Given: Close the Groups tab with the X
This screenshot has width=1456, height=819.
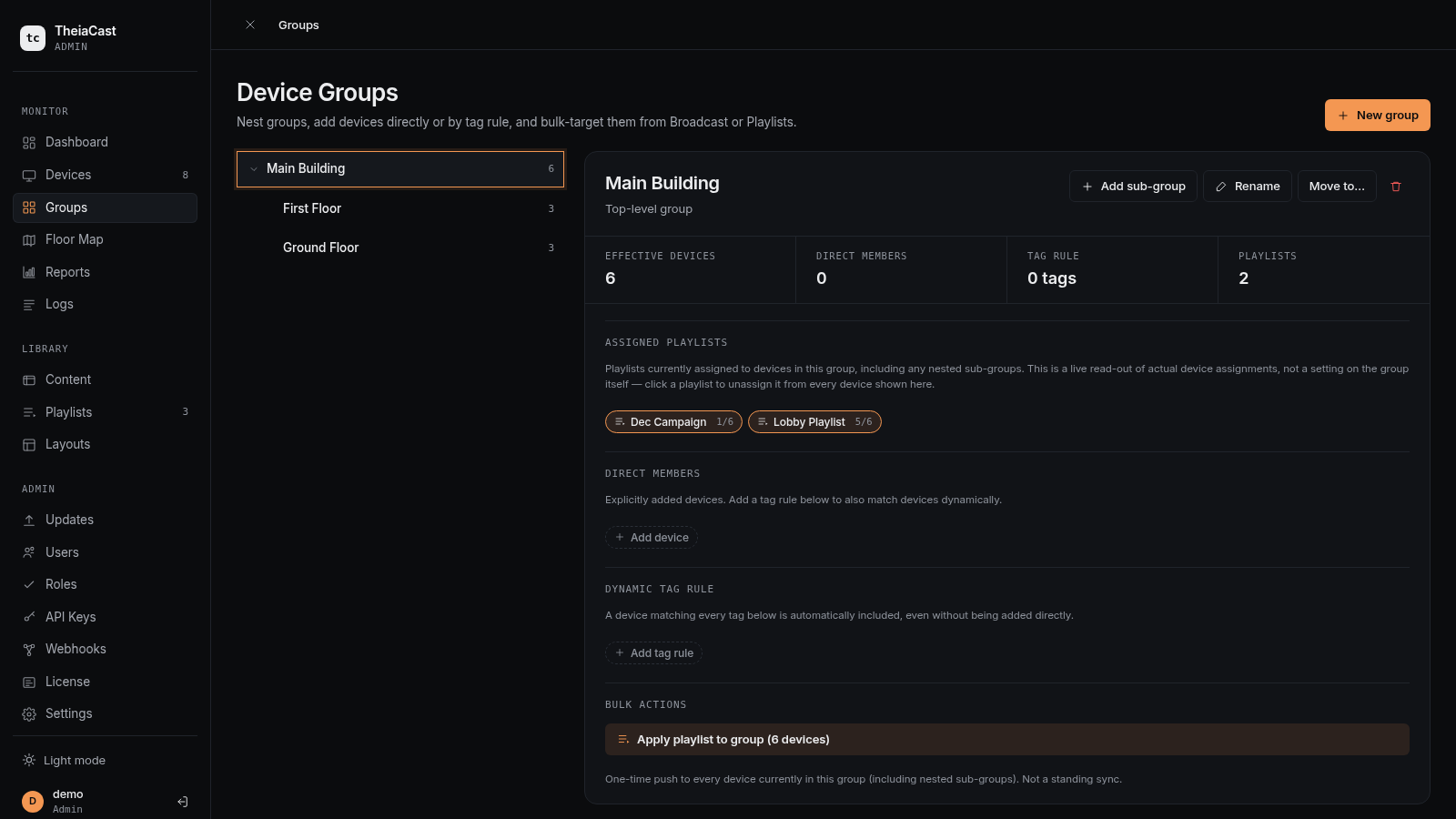Looking at the screenshot, I should click(x=250, y=25).
